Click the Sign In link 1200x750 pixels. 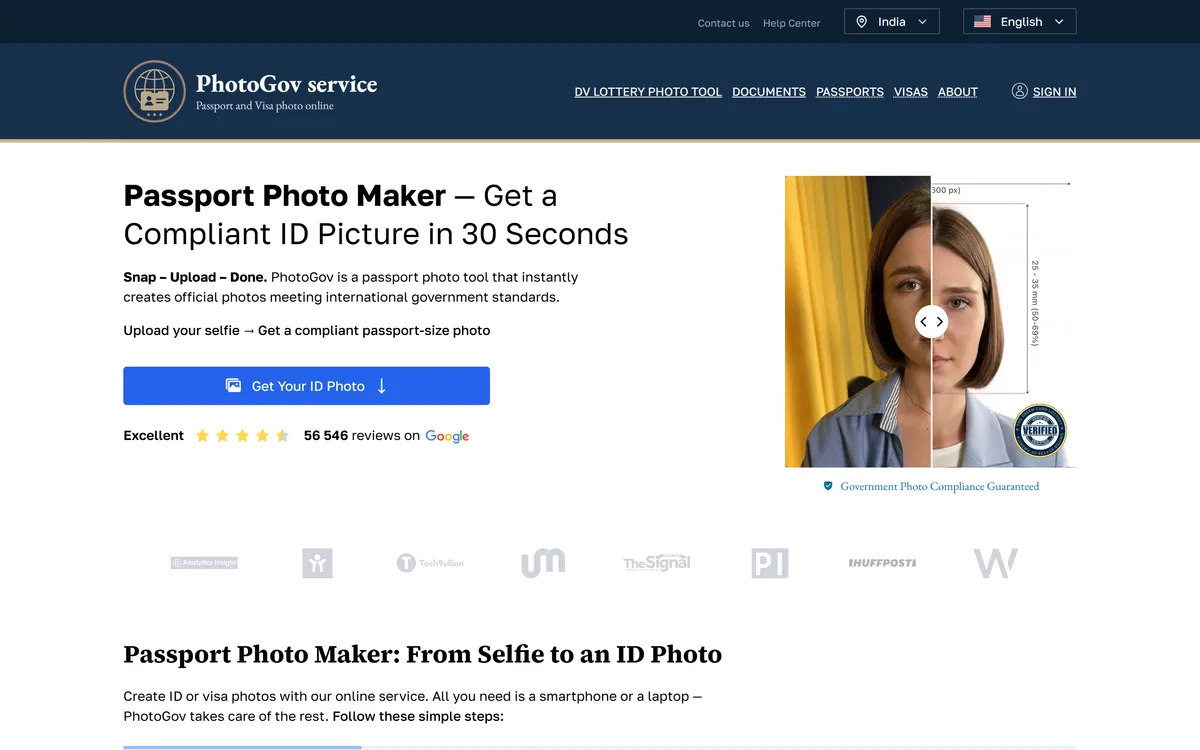[1054, 92]
